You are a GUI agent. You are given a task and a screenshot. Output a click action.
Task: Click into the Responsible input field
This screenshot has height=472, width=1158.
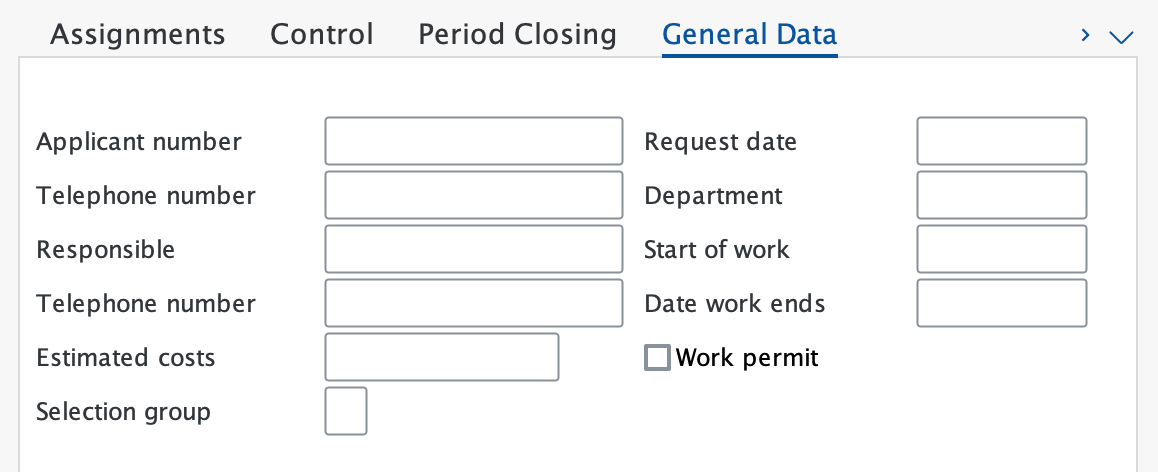pyautogui.click(x=474, y=249)
